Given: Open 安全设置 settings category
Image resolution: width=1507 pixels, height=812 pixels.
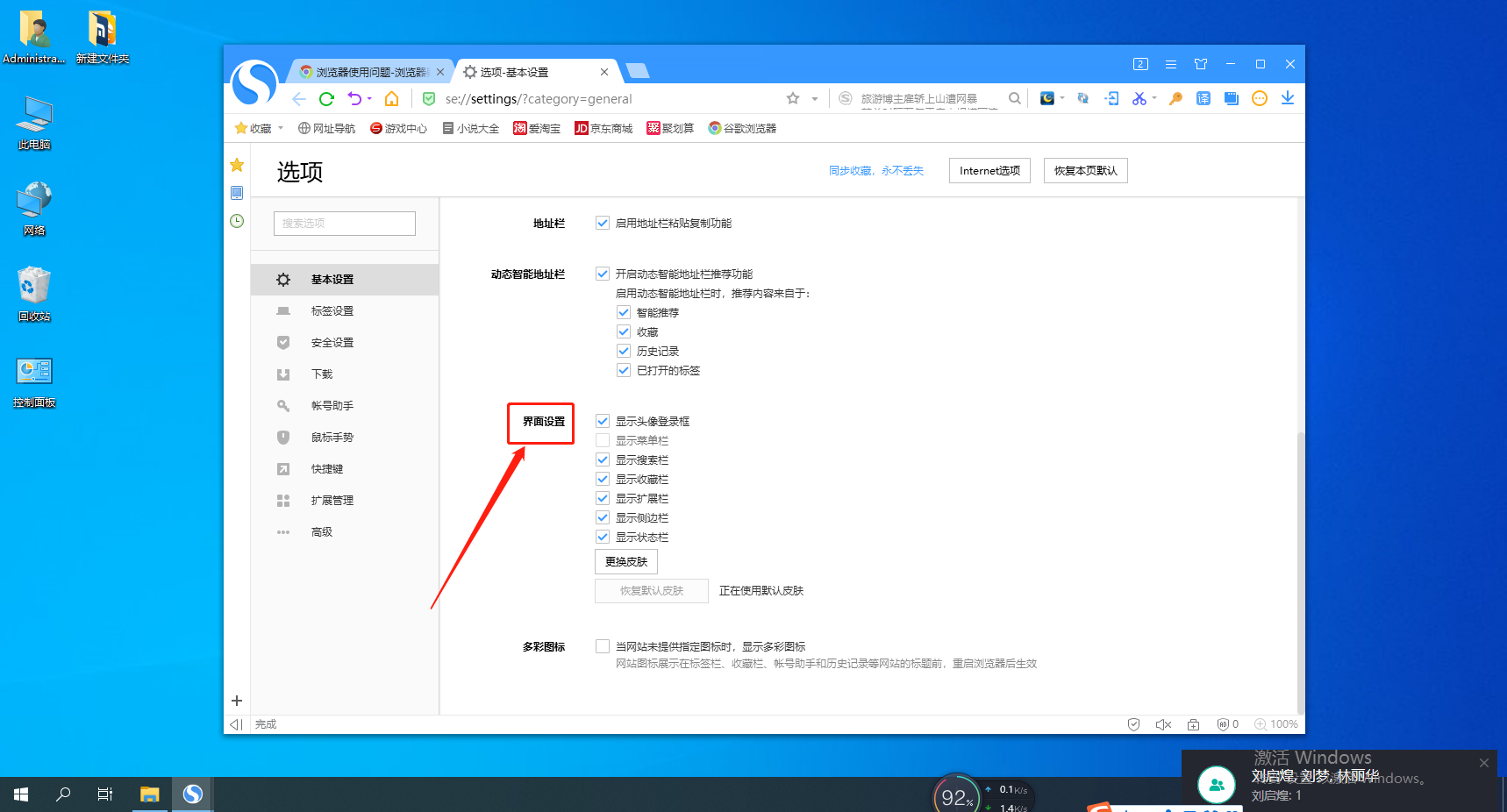Looking at the screenshot, I should point(345,343).
